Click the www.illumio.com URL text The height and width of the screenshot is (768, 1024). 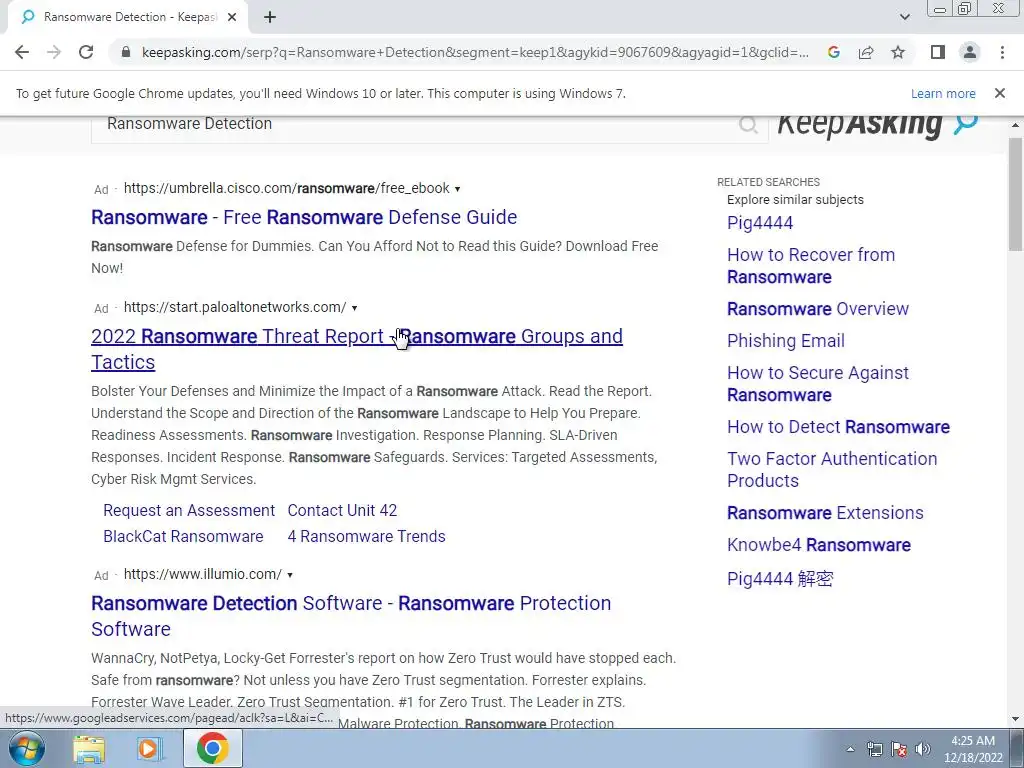[x=202, y=574]
